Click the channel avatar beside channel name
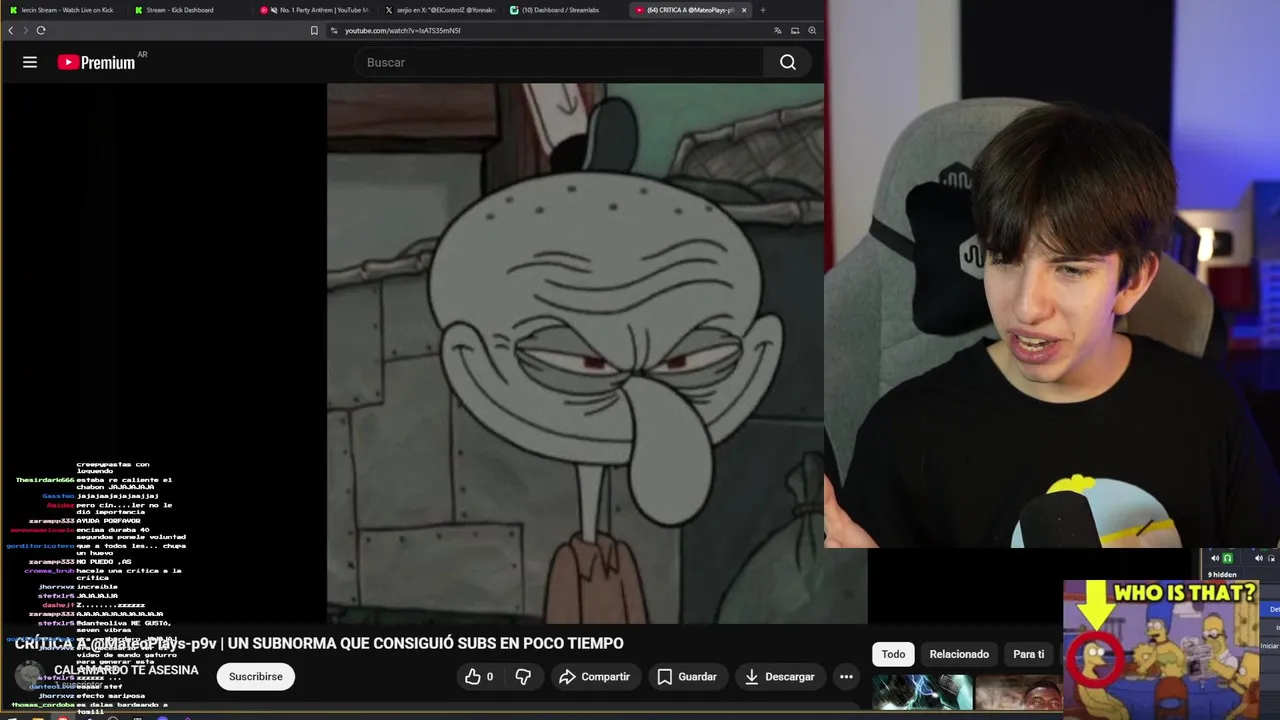 coord(30,676)
